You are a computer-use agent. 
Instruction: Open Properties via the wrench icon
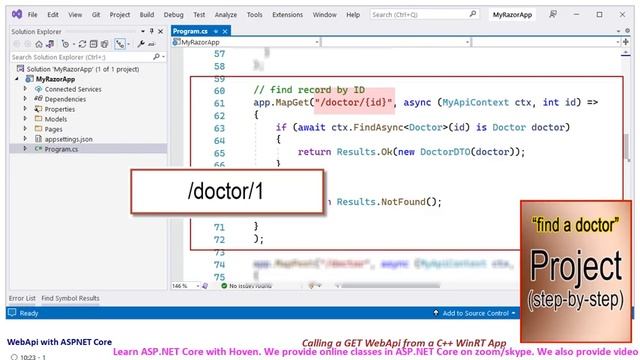tap(141, 44)
